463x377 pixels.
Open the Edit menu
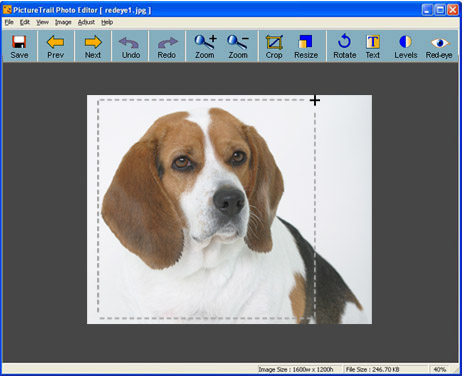coord(25,22)
